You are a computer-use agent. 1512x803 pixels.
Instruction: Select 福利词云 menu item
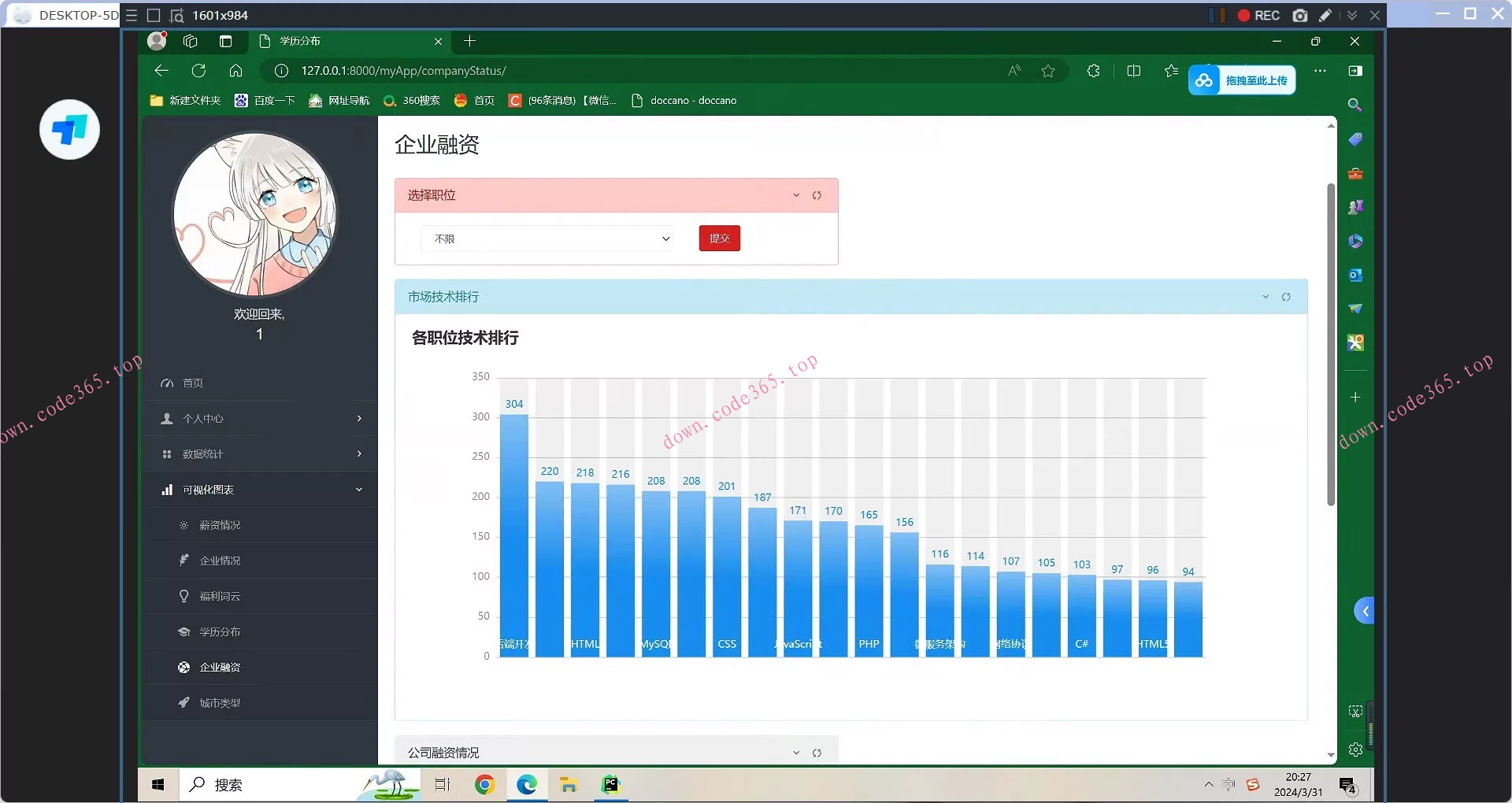tap(220, 596)
